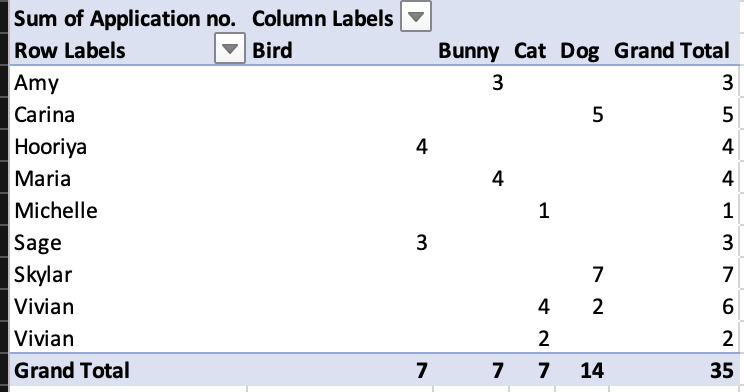The height and width of the screenshot is (392, 744).
Task: Select the Grand Total row label
Action: point(72,371)
